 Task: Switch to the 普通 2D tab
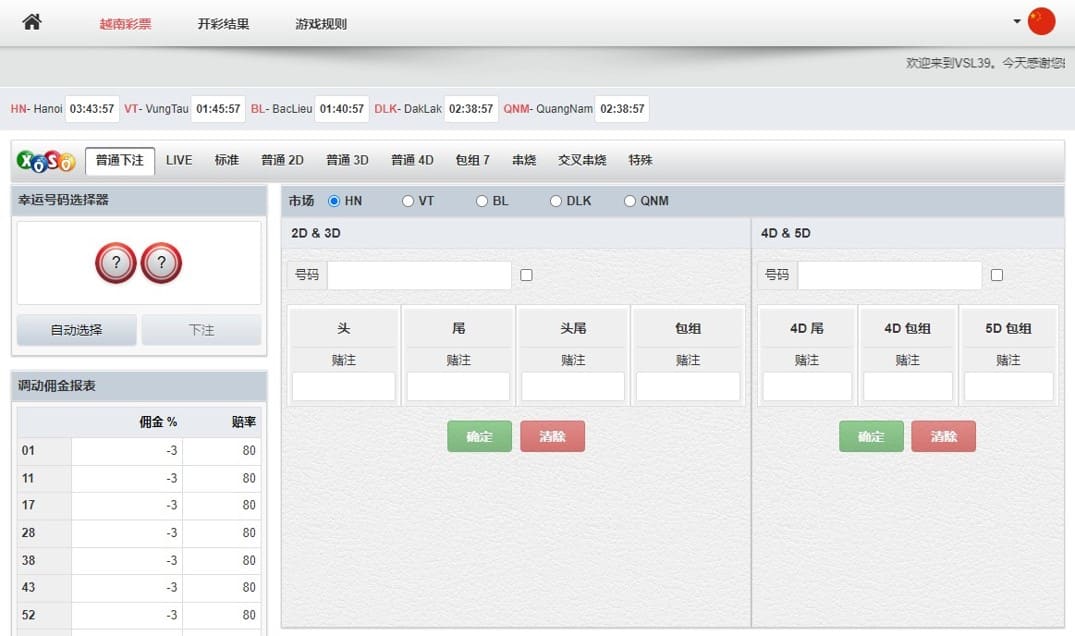(282, 160)
